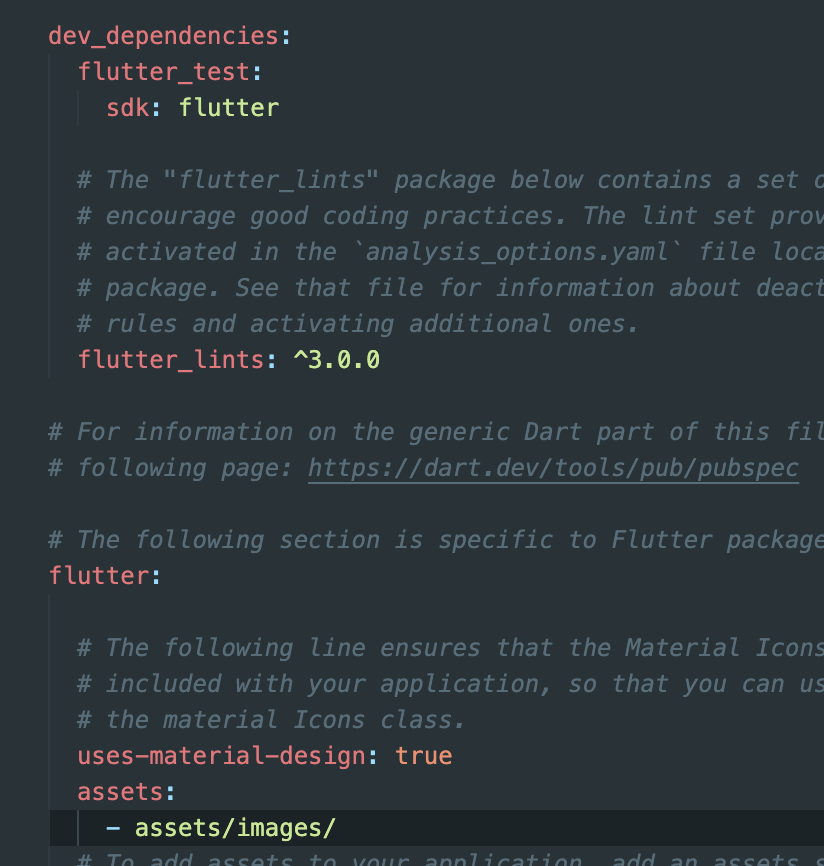824x866 pixels.
Task: Click the comment starting 'The "flutter_lints" package'
Action: point(450,180)
